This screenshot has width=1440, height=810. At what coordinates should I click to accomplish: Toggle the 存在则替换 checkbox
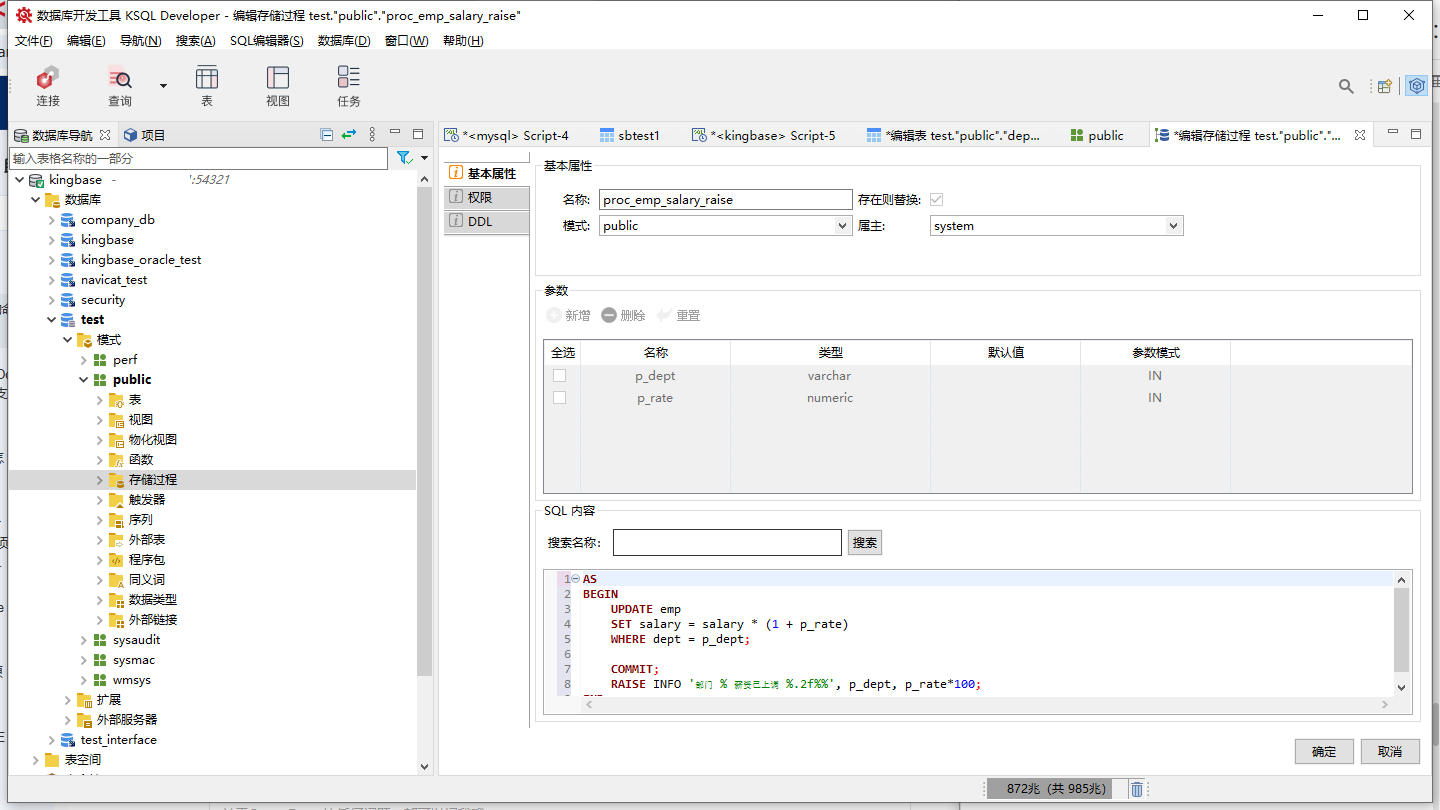(x=936, y=199)
